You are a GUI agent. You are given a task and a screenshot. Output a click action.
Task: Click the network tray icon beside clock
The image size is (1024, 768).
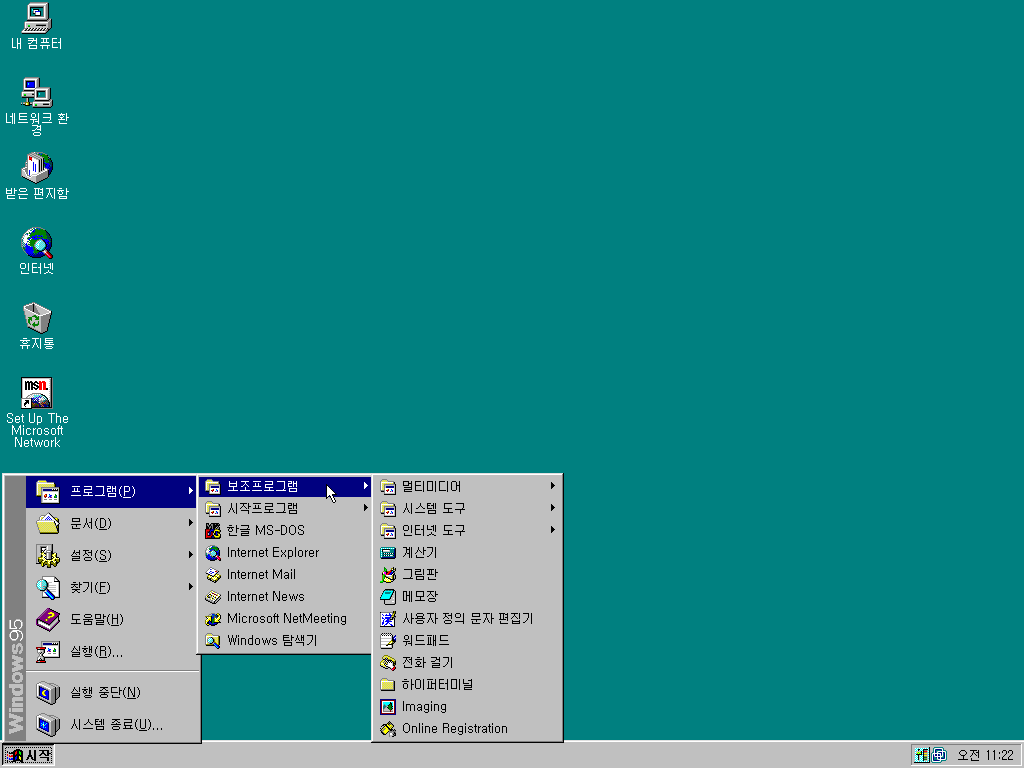click(939, 756)
